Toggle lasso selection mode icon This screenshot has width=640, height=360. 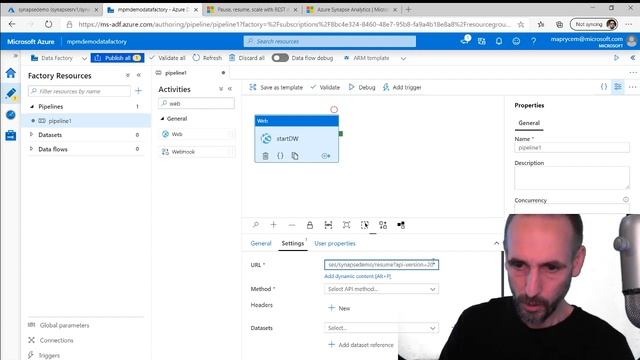(x=364, y=225)
